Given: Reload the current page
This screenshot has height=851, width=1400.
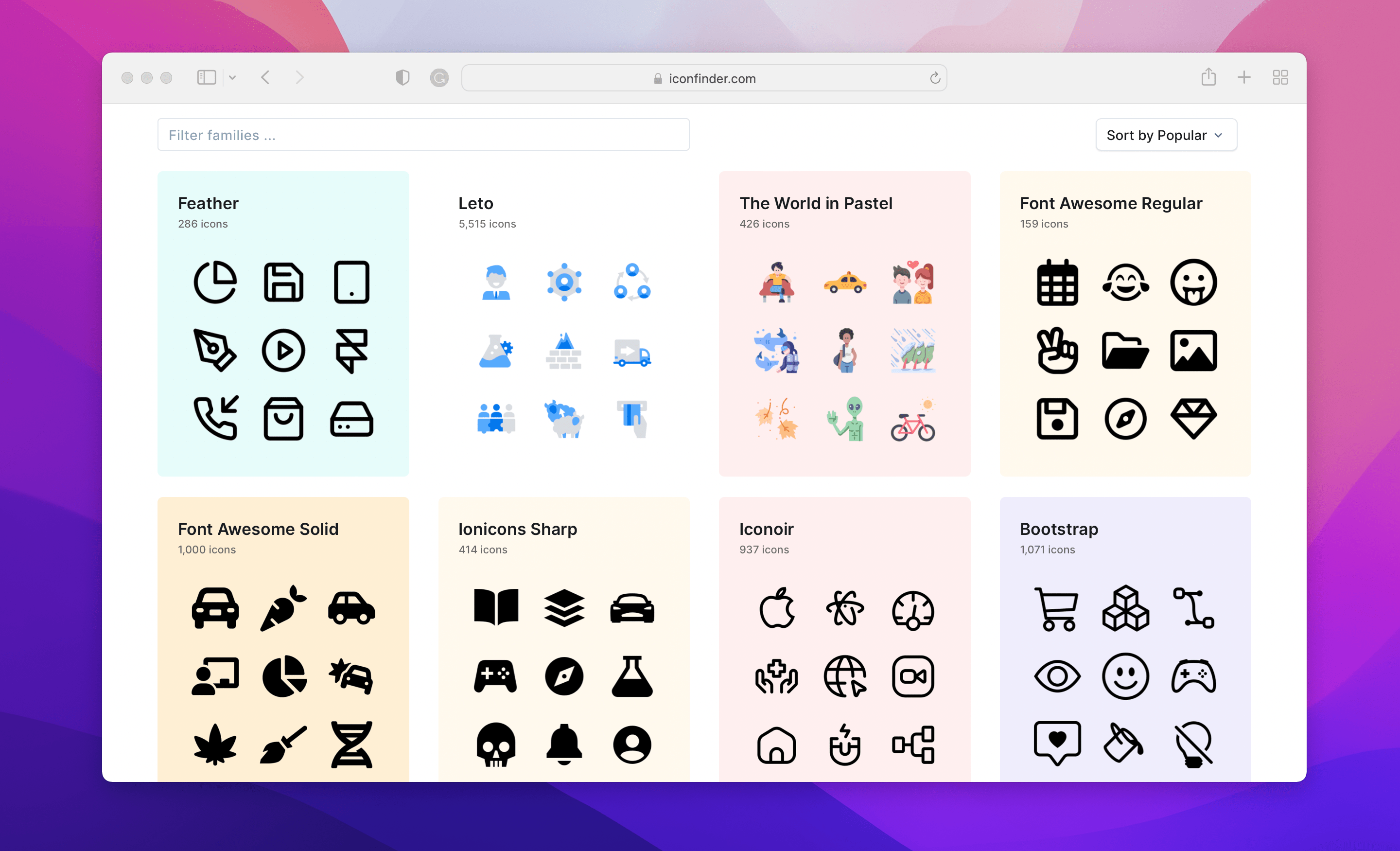Looking at the screenshot, I should click(935, 78).
